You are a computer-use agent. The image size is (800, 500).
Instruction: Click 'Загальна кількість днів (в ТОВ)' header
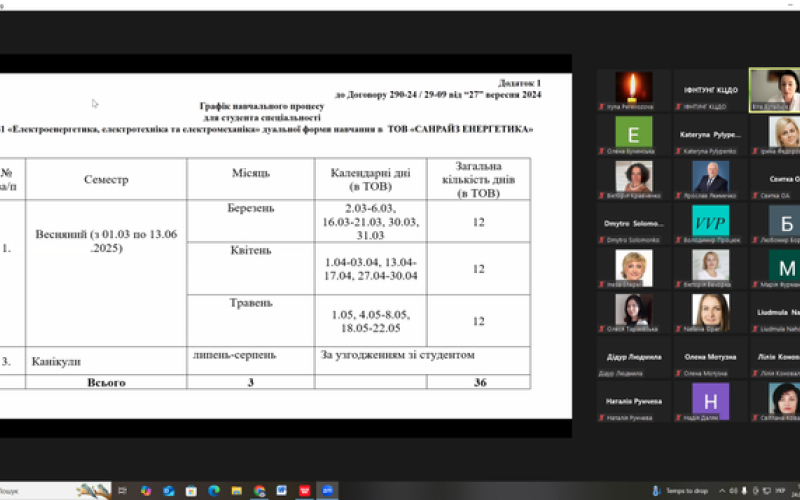479,180
